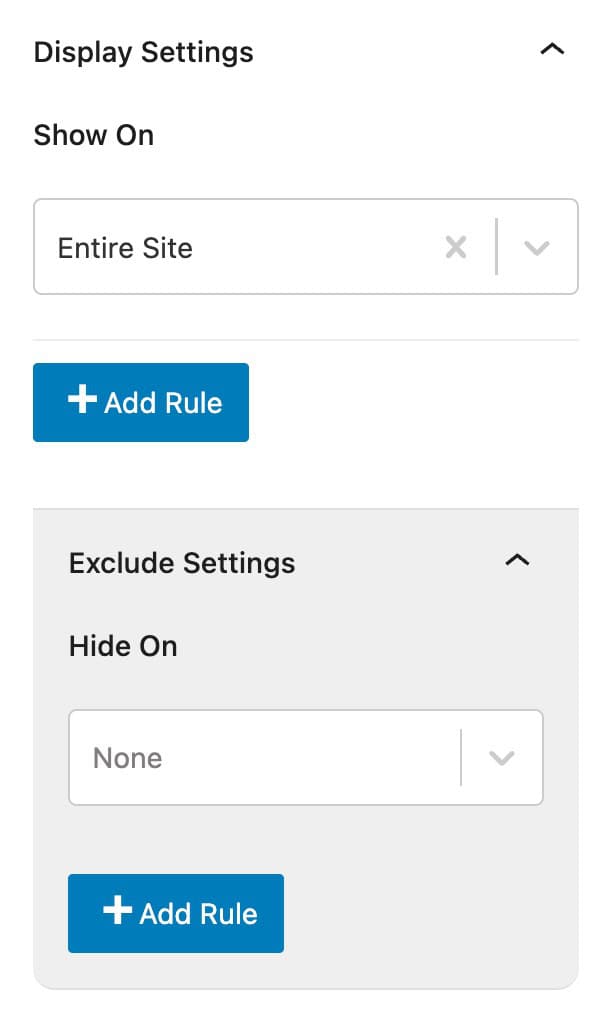Click the Add Rule button under Show On
The width and height of the screenshot is (612, 1012).
(140, 402)
